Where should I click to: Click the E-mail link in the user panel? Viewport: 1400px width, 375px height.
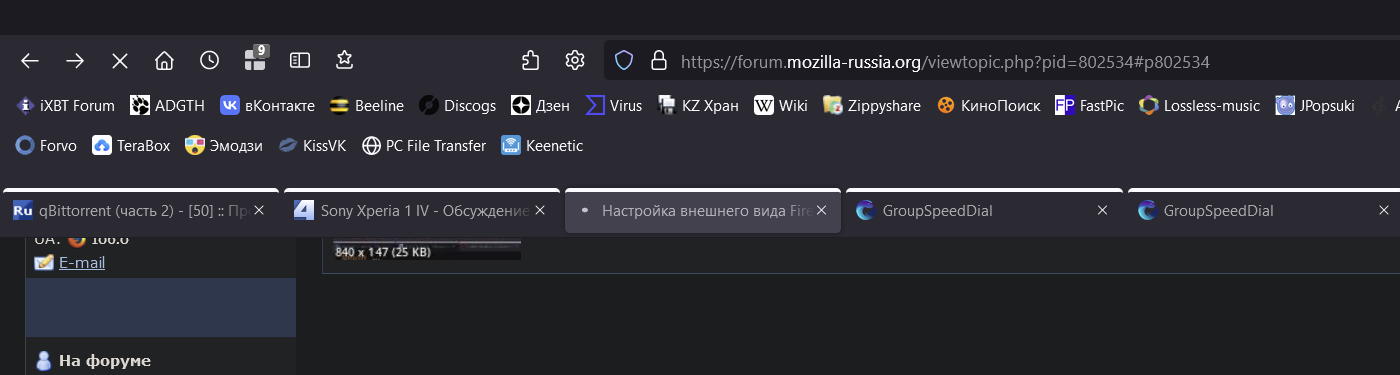82,263
